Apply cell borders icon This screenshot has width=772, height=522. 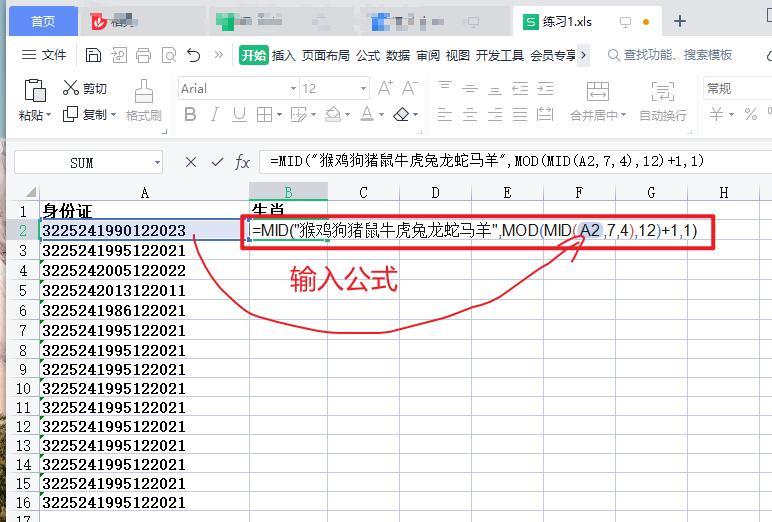(264, 115)
